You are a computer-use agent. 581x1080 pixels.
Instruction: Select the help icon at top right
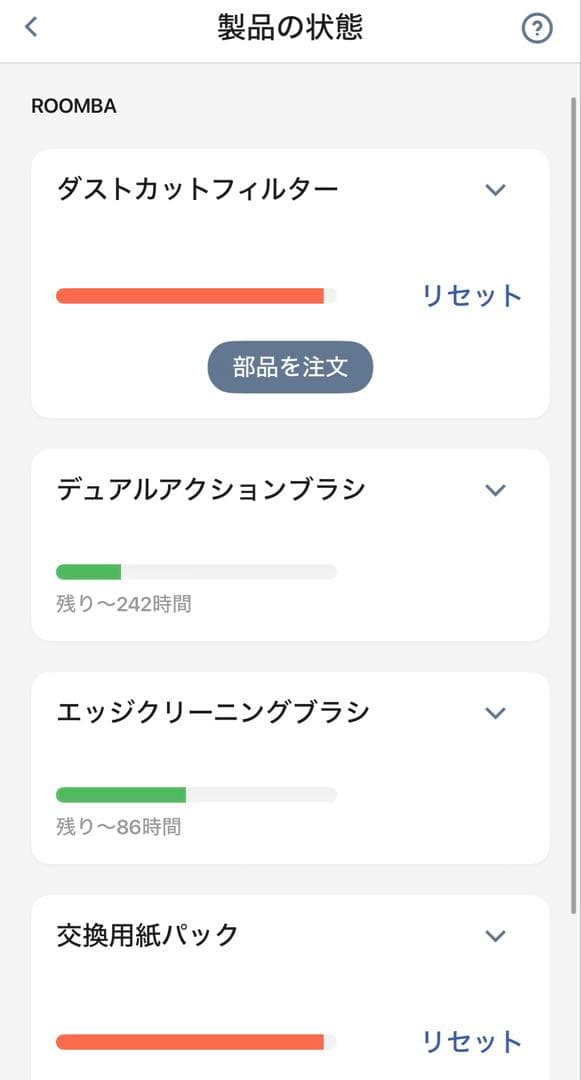[536, 27]
